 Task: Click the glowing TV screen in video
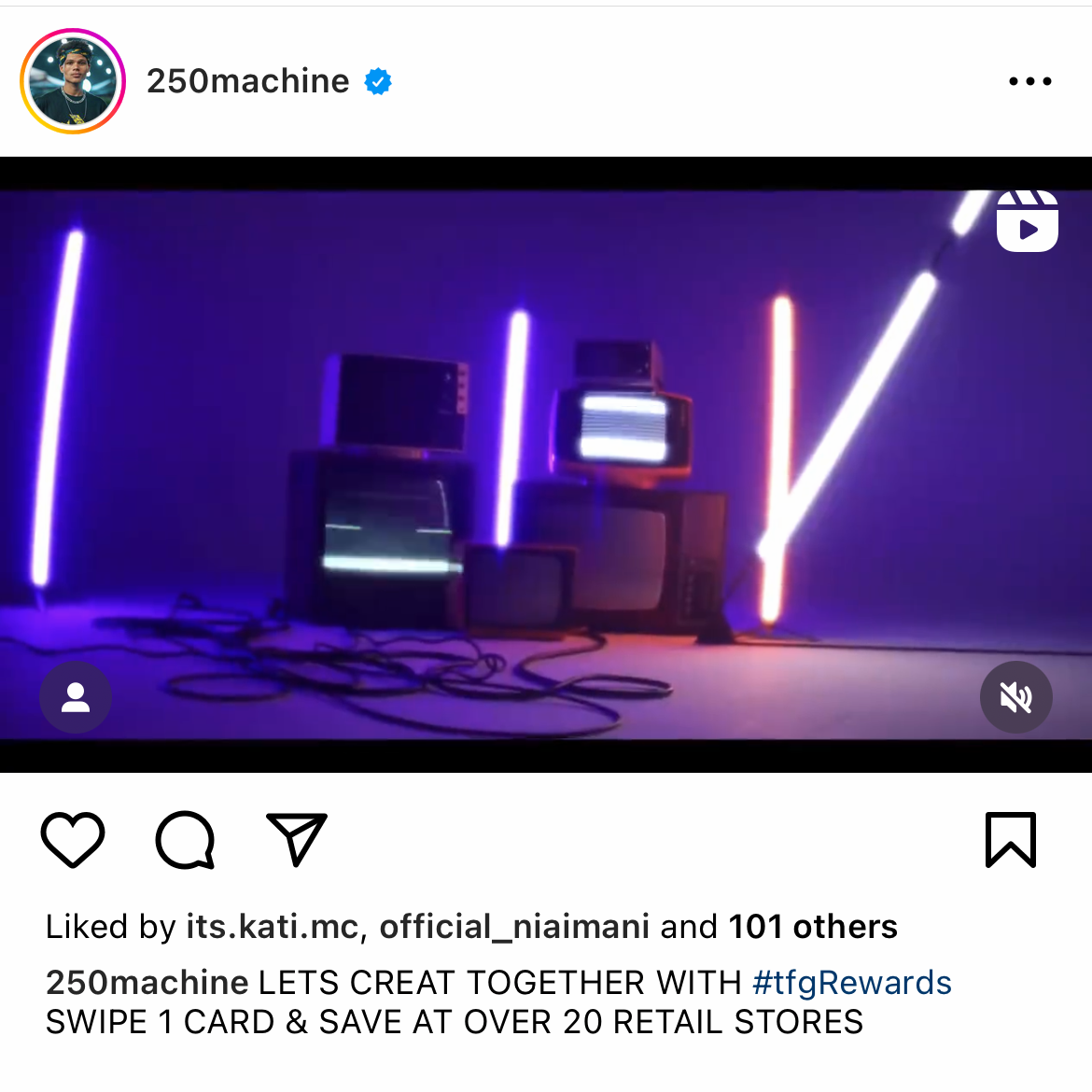(623, 427)
